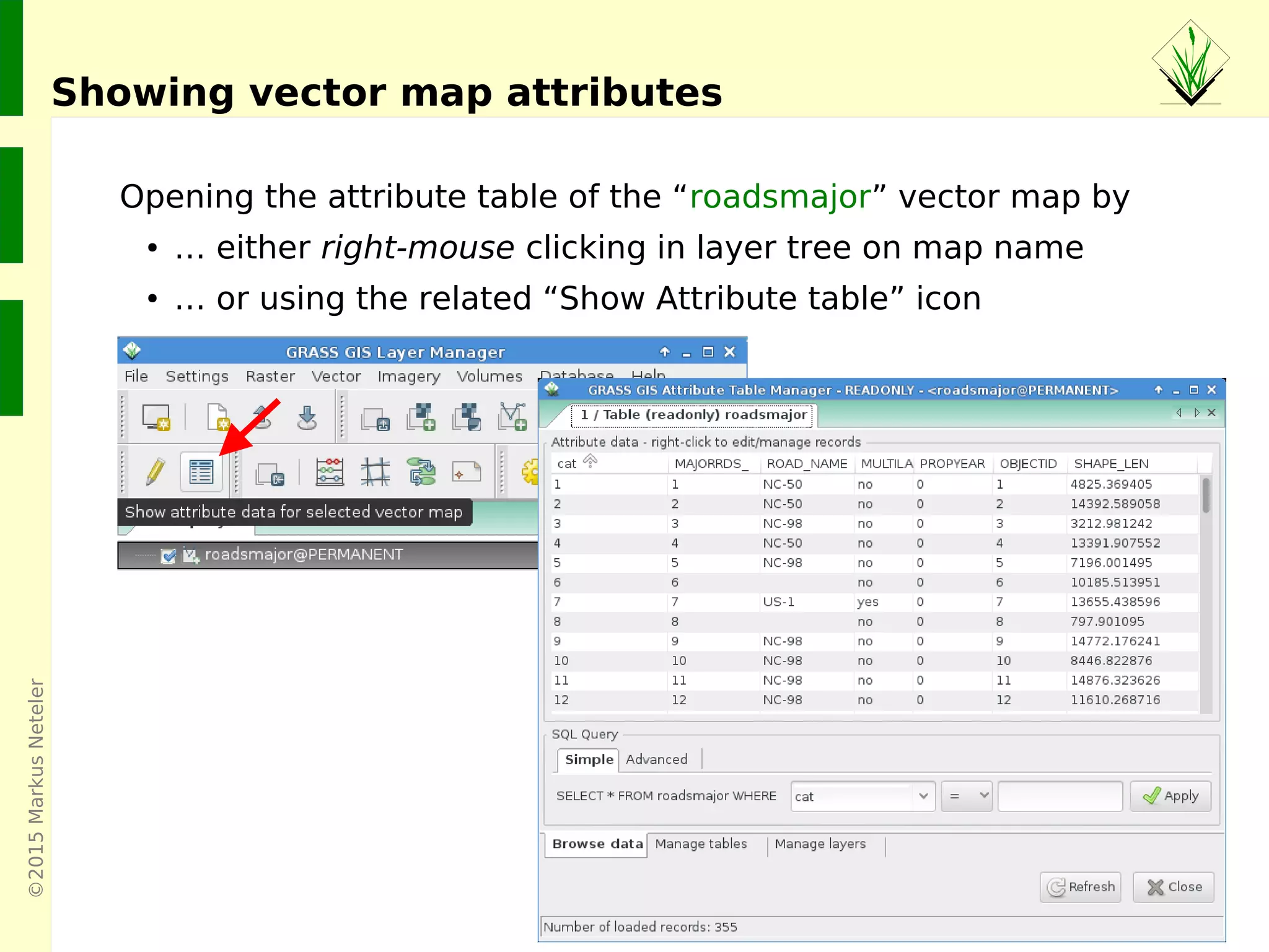Click Start new map display icon
This screenshot has height=952, width=1269.
pyautogui.click(x=156, y=417)
